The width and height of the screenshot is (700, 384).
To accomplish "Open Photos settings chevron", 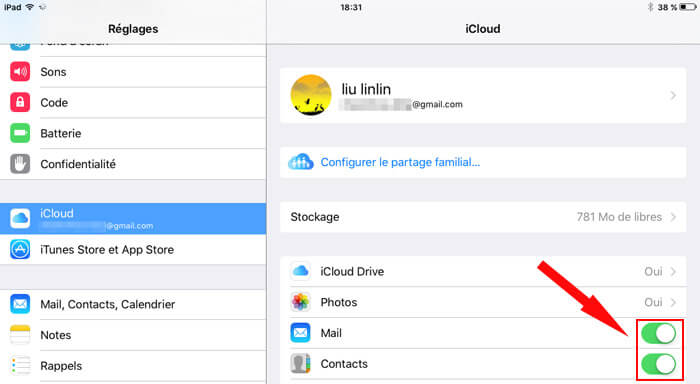I will (673, 302).
